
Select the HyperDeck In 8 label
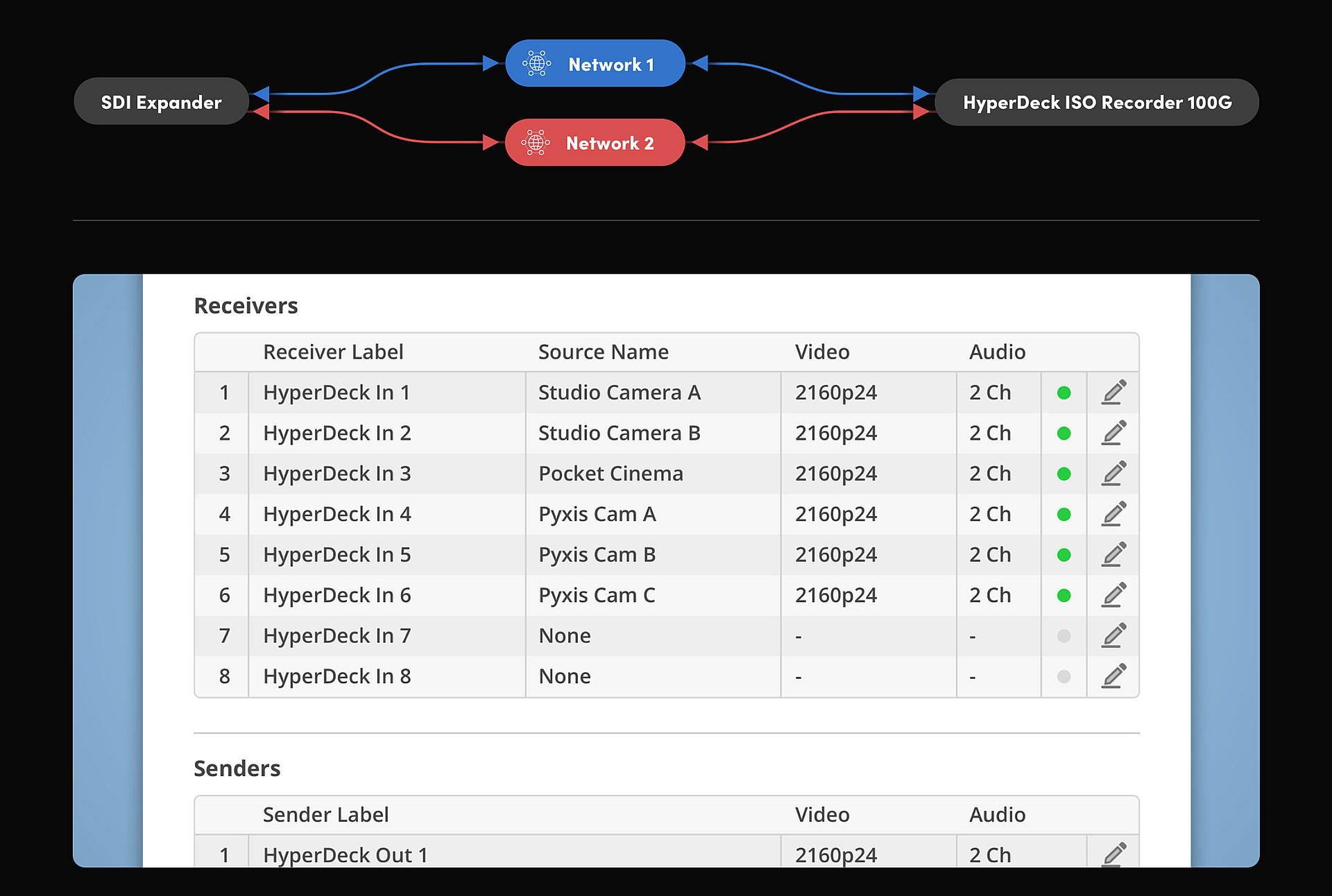[337, 676]
